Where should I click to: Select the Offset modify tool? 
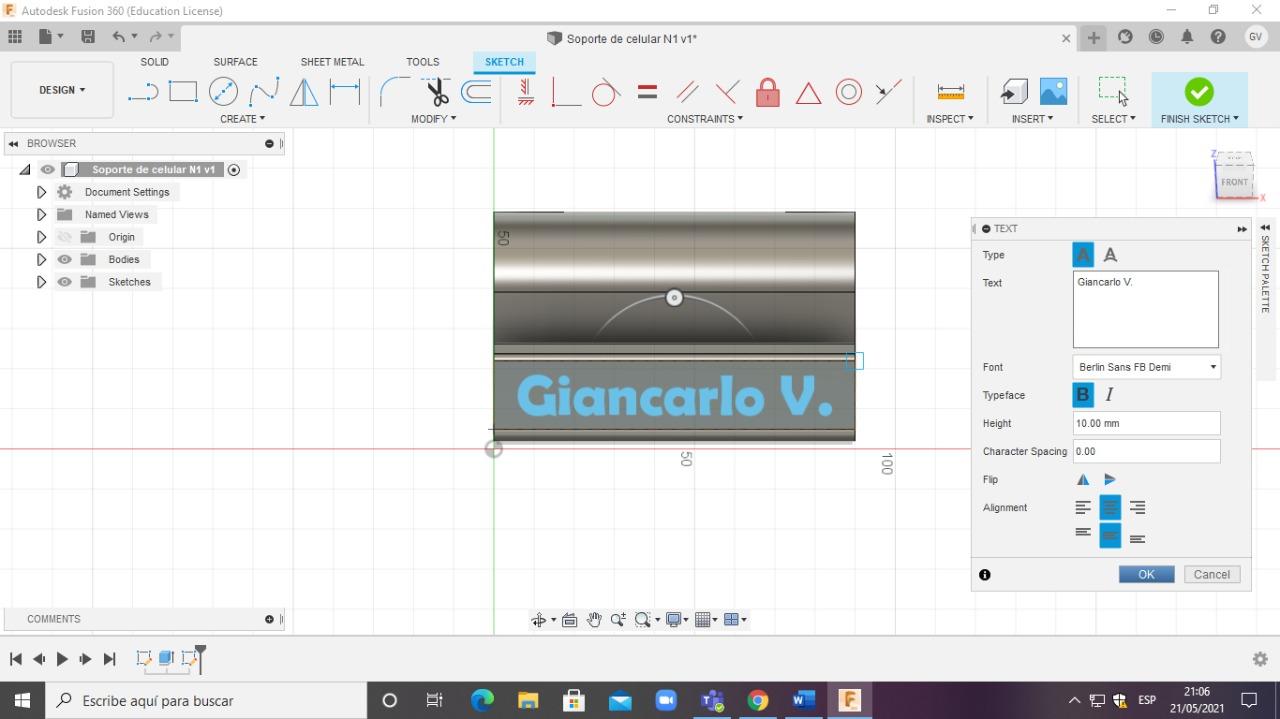click(x=476, y=92)
